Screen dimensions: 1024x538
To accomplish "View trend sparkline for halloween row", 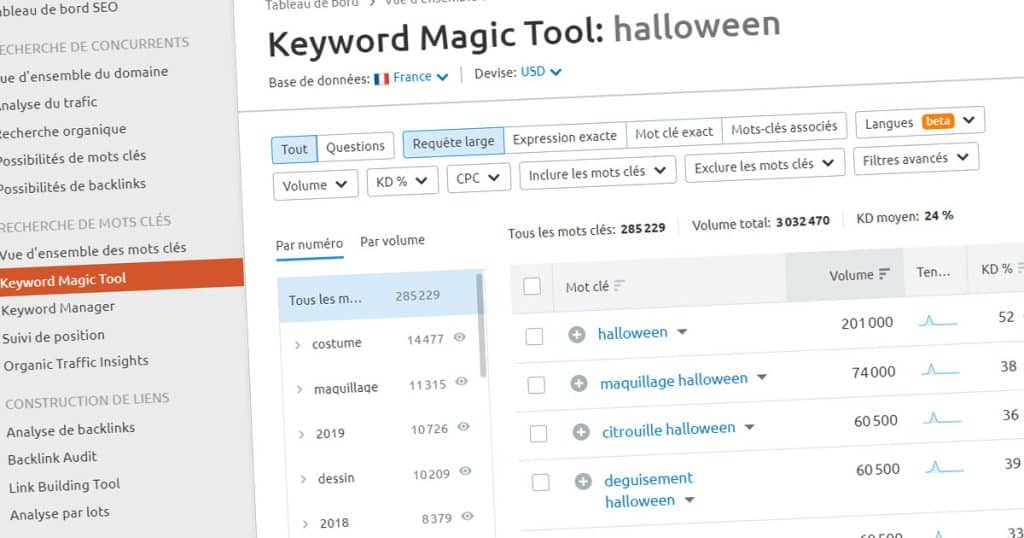I will [937, 321].
